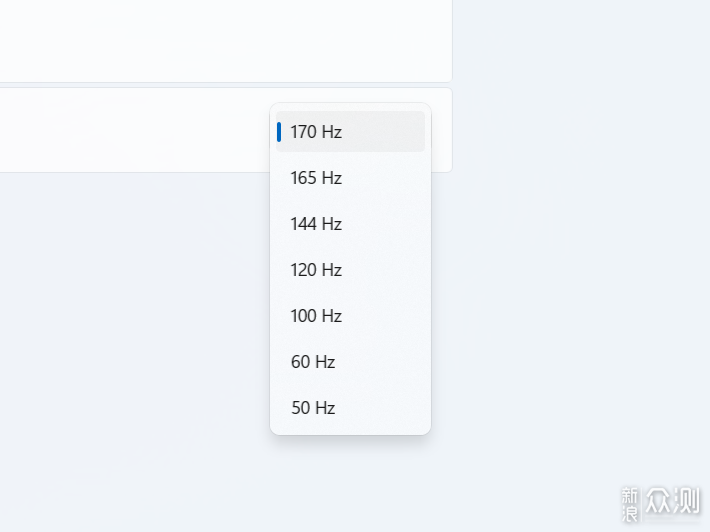
Task: Lower the rate to the lowest listed value, 50 Hz
Action: (350, 407)
